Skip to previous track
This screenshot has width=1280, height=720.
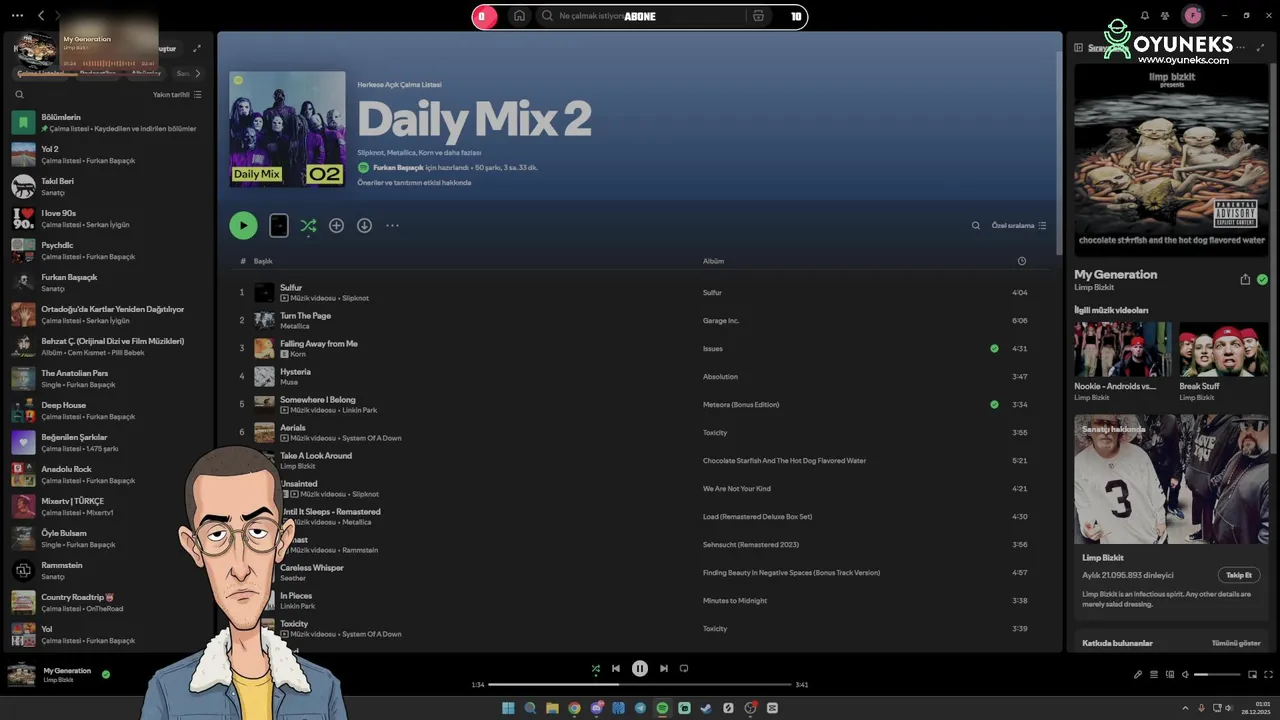click(x=616, y=669)
